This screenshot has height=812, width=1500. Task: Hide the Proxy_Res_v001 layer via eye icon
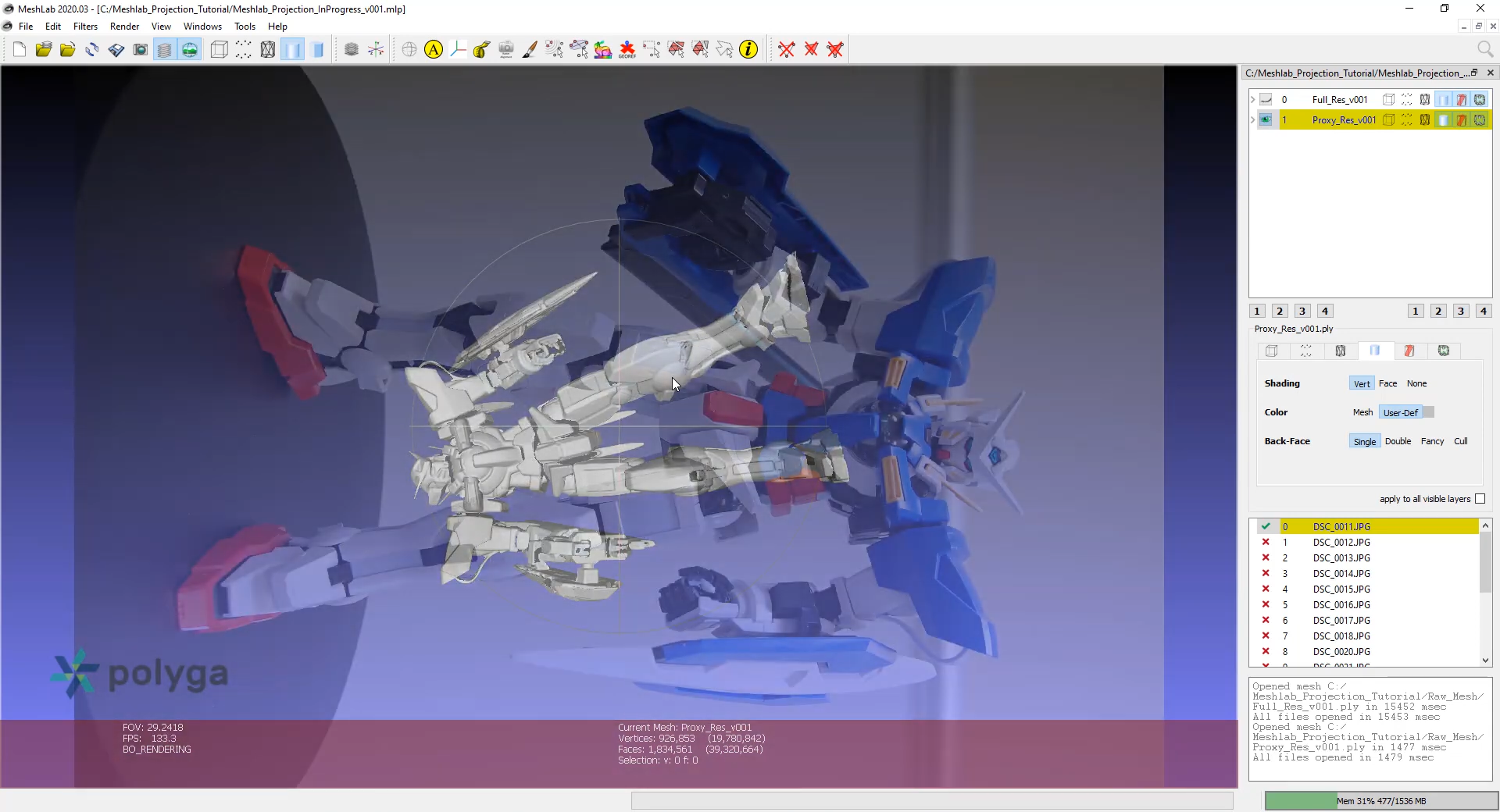pyautogui.click(x=1266, y=120)
